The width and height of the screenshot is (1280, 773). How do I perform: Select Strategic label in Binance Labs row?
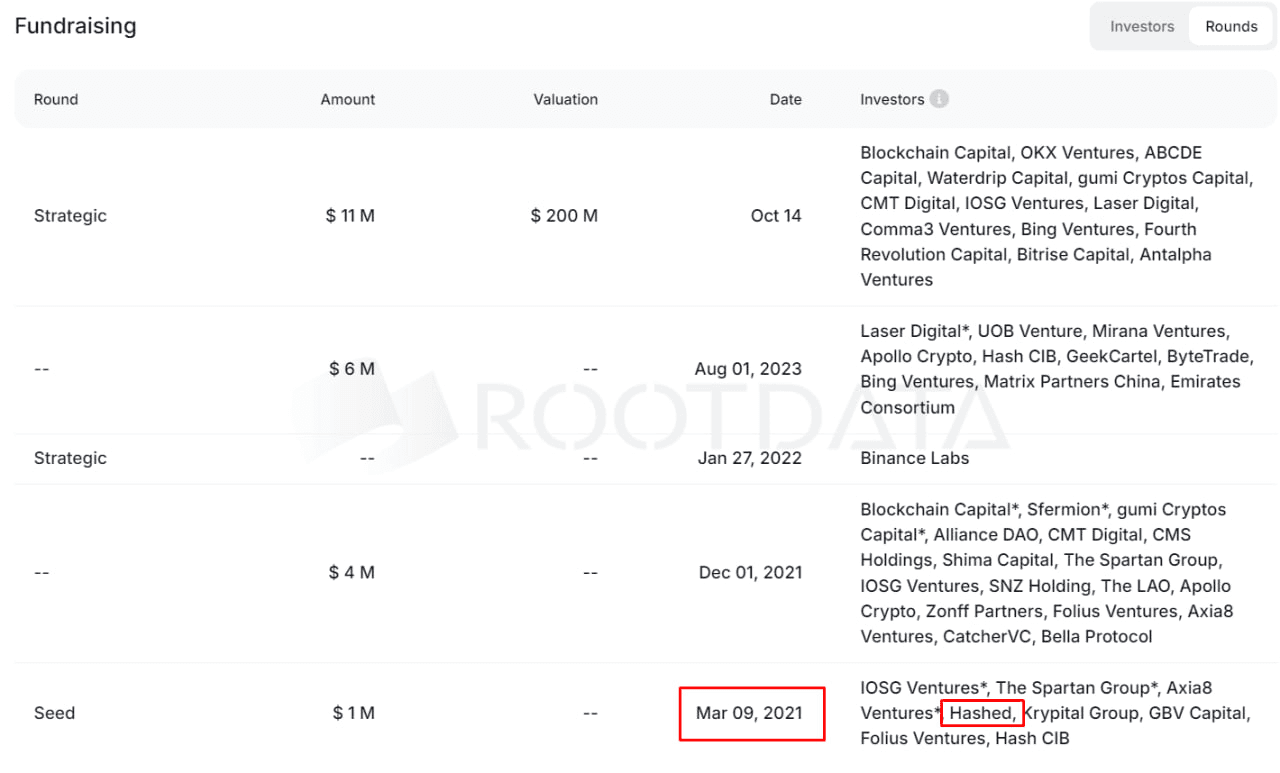point(70,458)
